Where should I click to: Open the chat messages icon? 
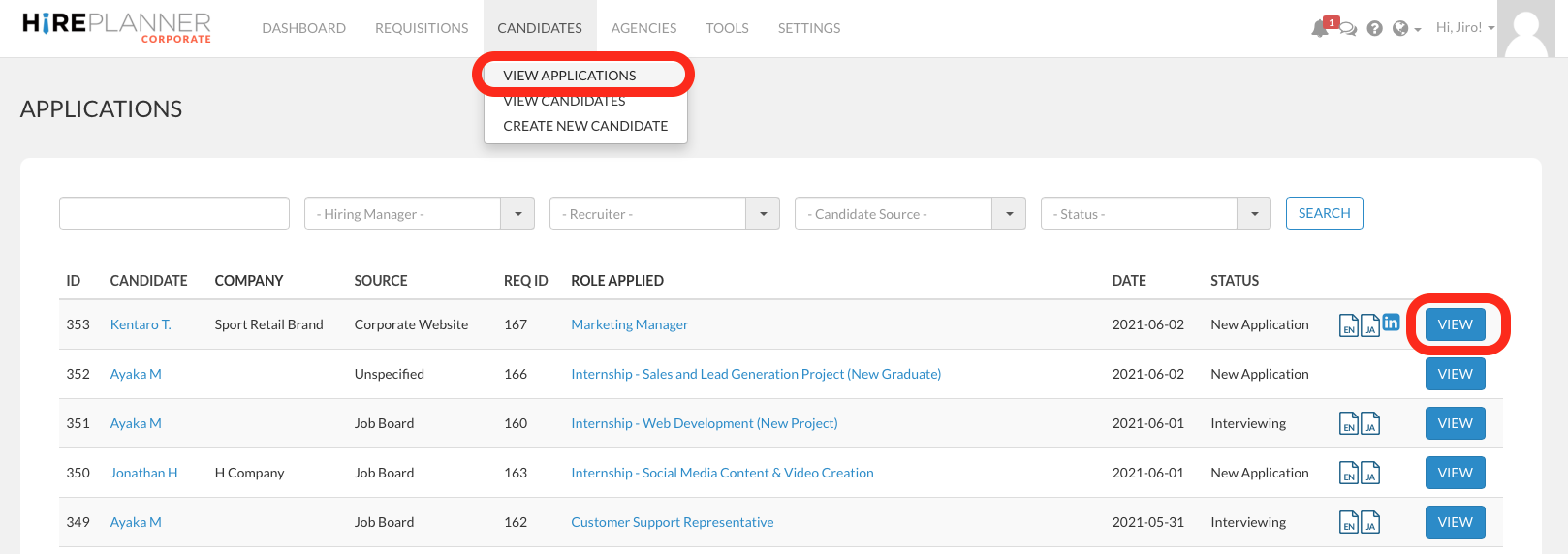(x=1348, y=29)
